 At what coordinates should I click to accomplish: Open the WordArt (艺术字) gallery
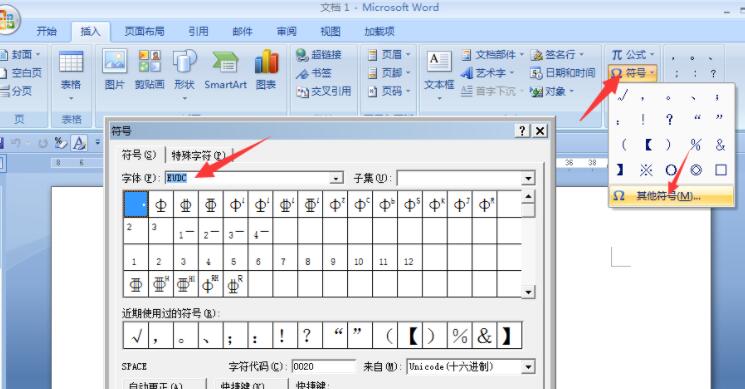click(488, 73)
